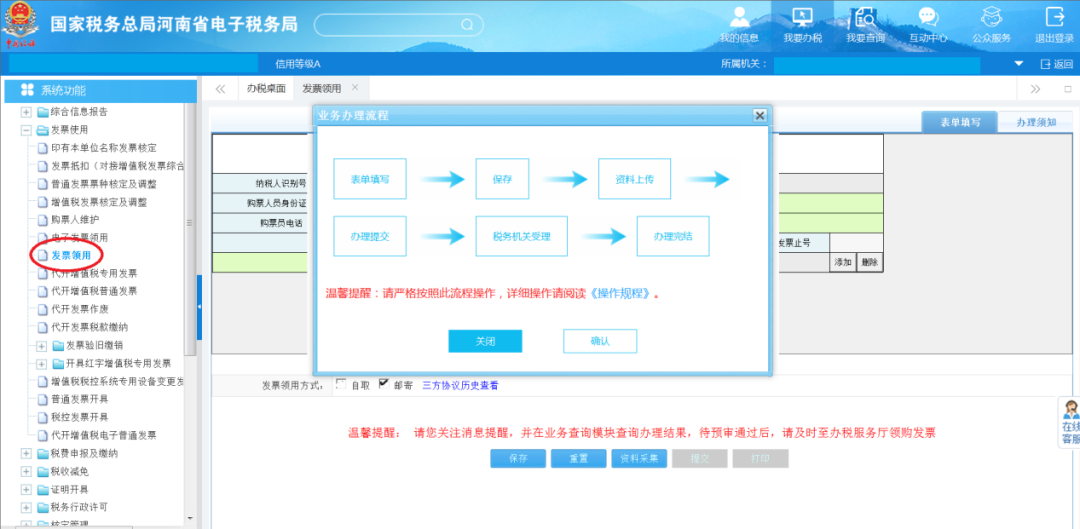This screenshot has height=529, width=1080.
Task: Select the 办理须知 tab
Action: (x=1036, y=122)
